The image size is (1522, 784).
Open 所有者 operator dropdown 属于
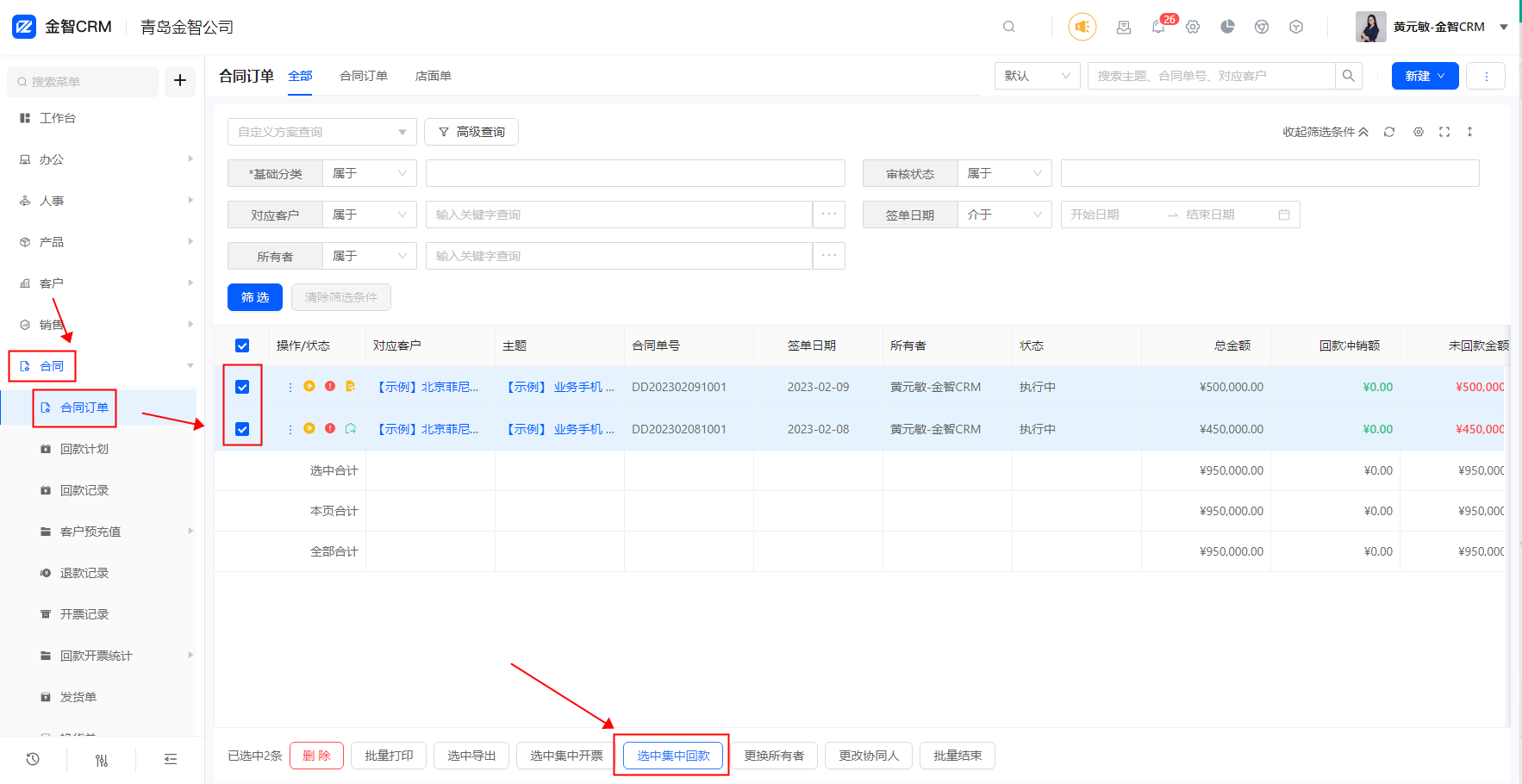370,256
